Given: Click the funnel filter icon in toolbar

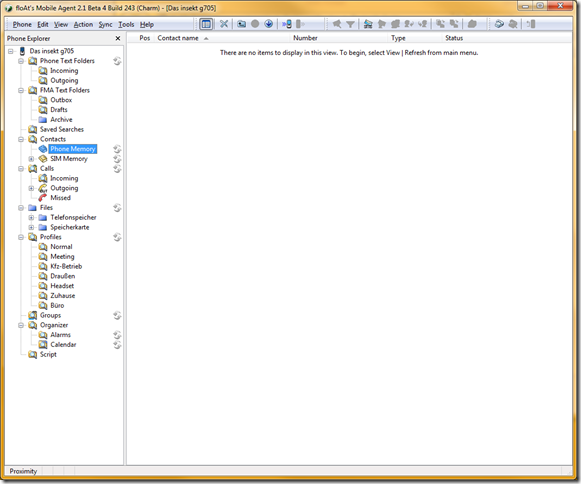Looking at the screenshot, I should click(350, 24).
